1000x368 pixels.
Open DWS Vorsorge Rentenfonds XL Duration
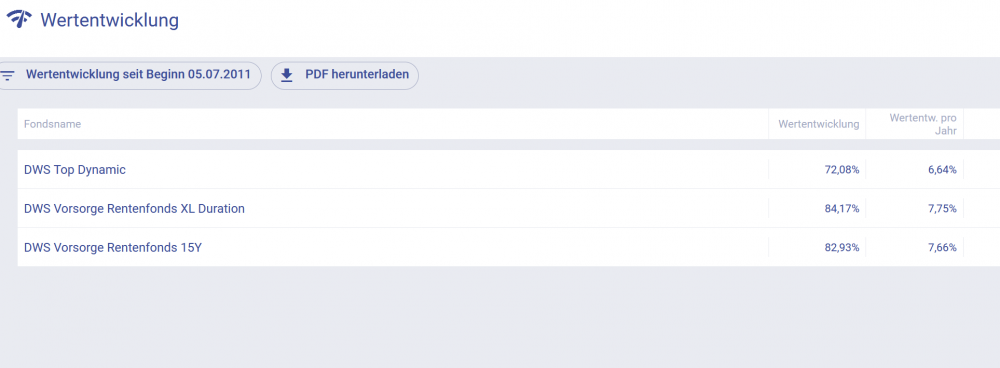point(134,209)
